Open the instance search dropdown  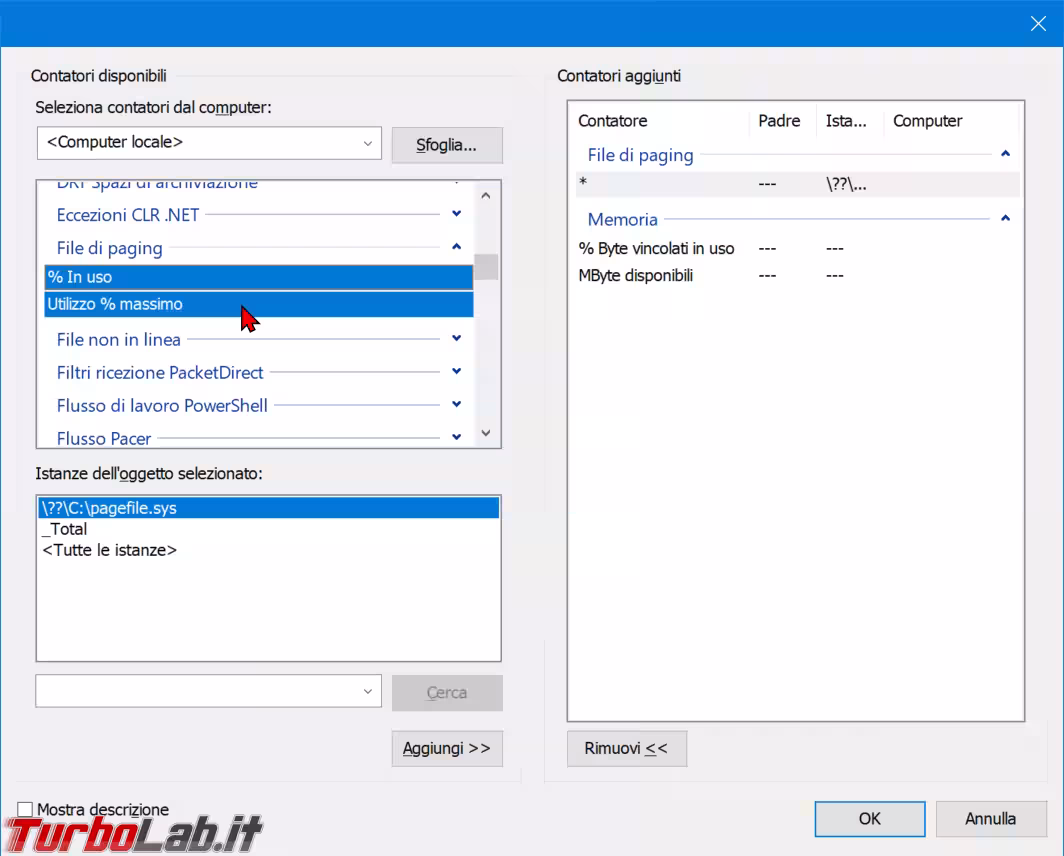click(x=367, y=691)
